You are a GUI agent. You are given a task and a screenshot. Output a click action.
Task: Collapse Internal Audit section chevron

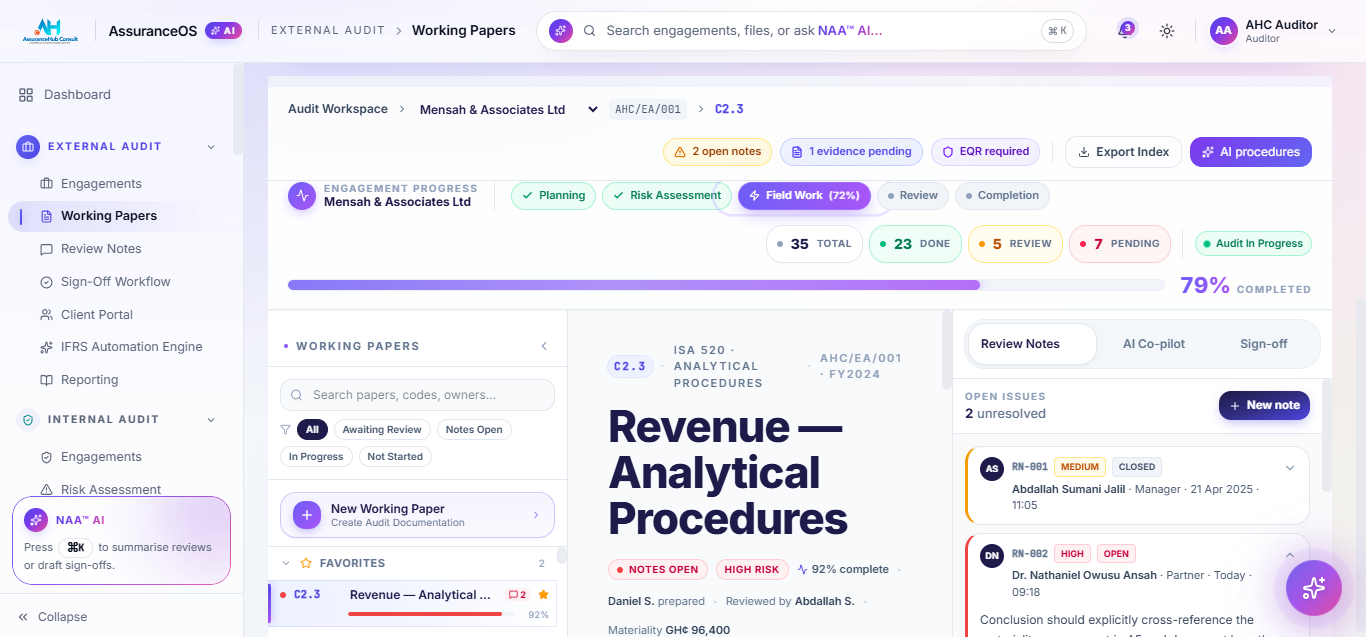[211, 420]
